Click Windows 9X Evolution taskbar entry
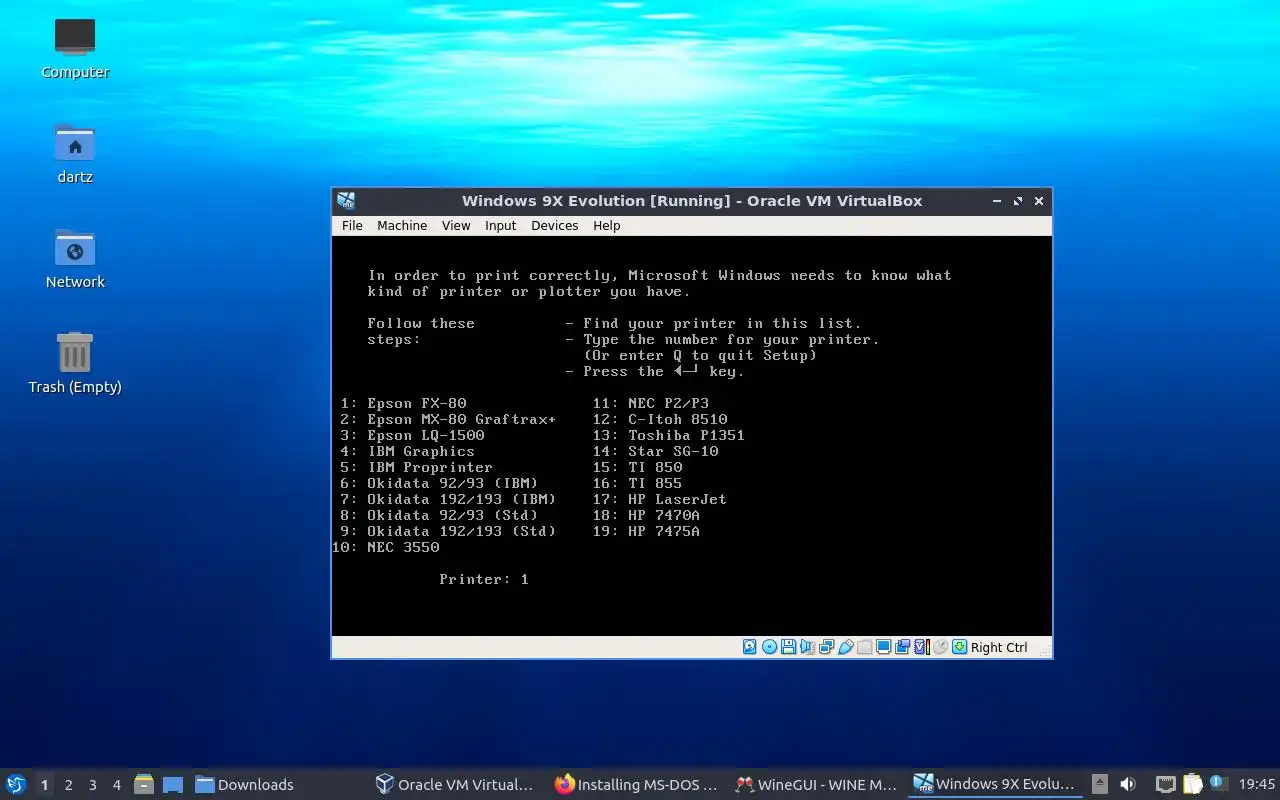The image size is (1280, 800). coord(995,785)
